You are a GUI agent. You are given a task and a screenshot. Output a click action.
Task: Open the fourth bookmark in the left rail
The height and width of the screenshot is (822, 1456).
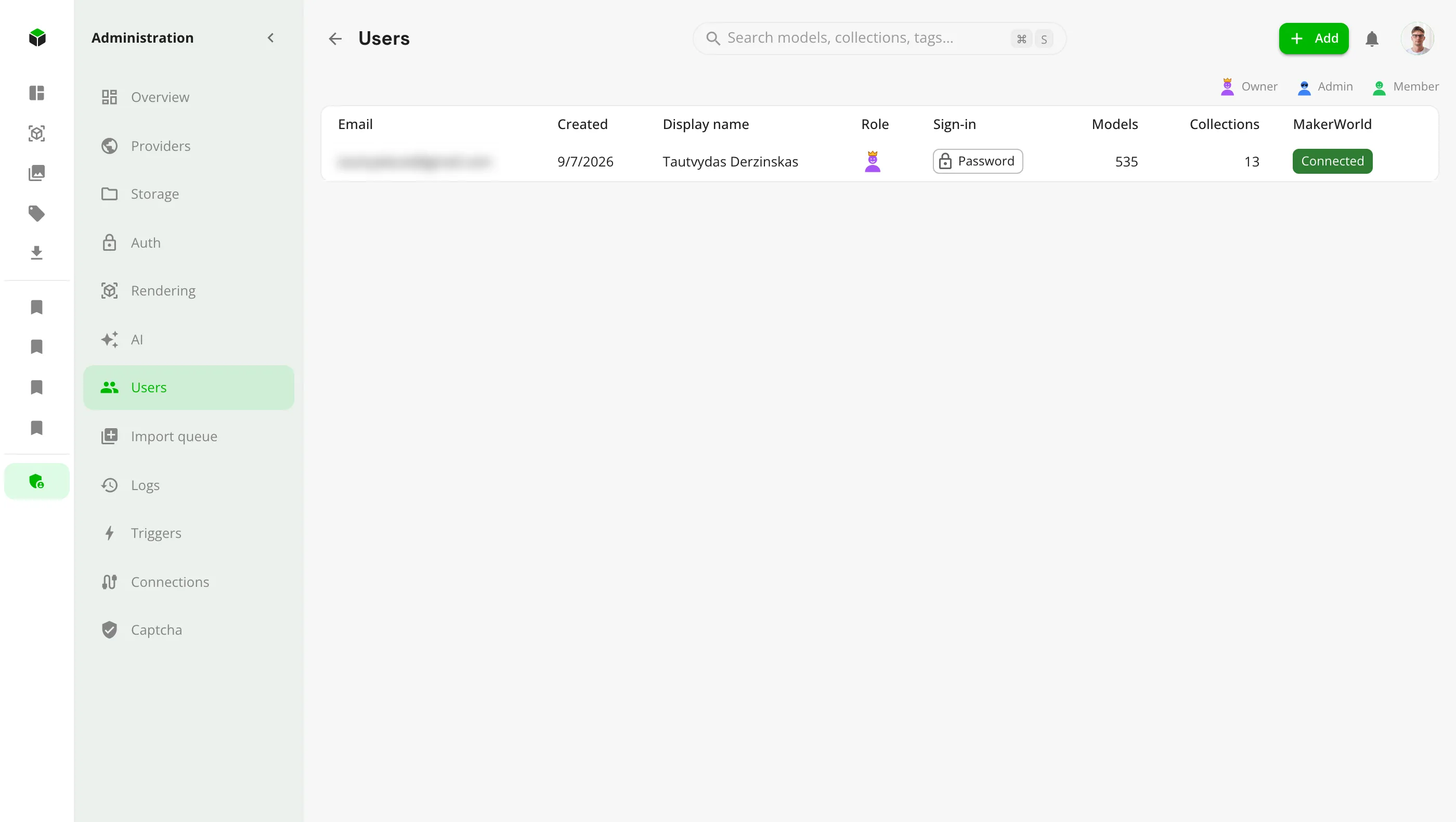tap(37, 428)
